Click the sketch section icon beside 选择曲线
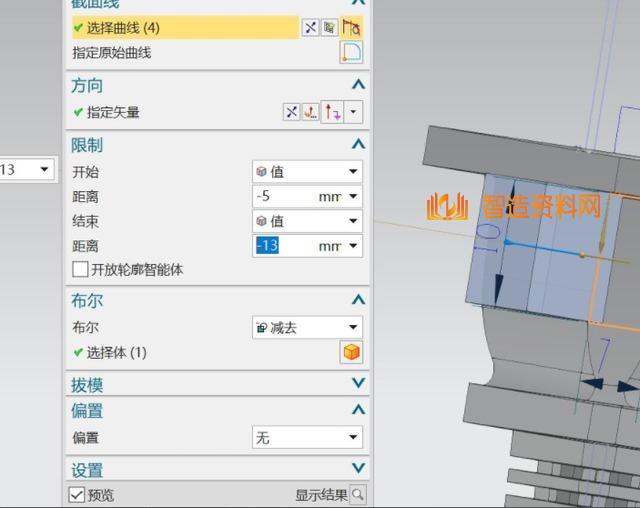 point(310,28)
